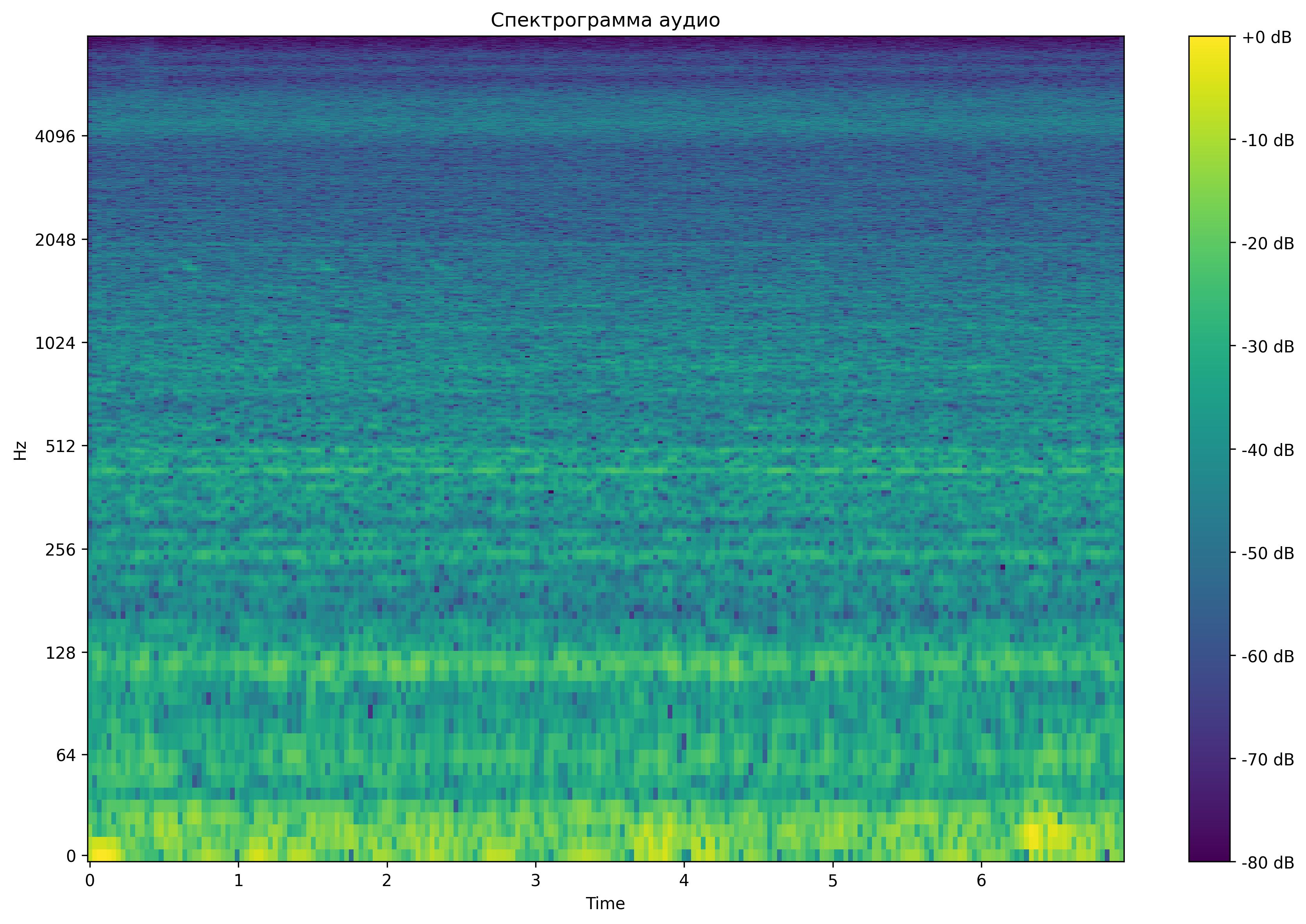Click time tick label 6
The image size is (1306, 924).
point(981,881)
